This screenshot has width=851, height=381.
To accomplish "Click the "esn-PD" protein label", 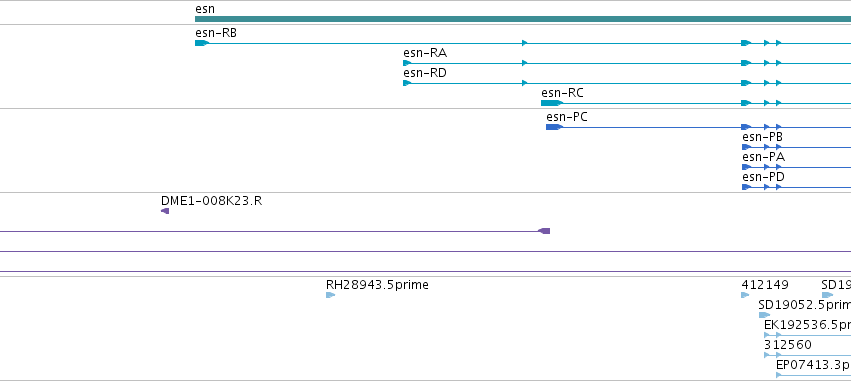I will coord(763,177).
